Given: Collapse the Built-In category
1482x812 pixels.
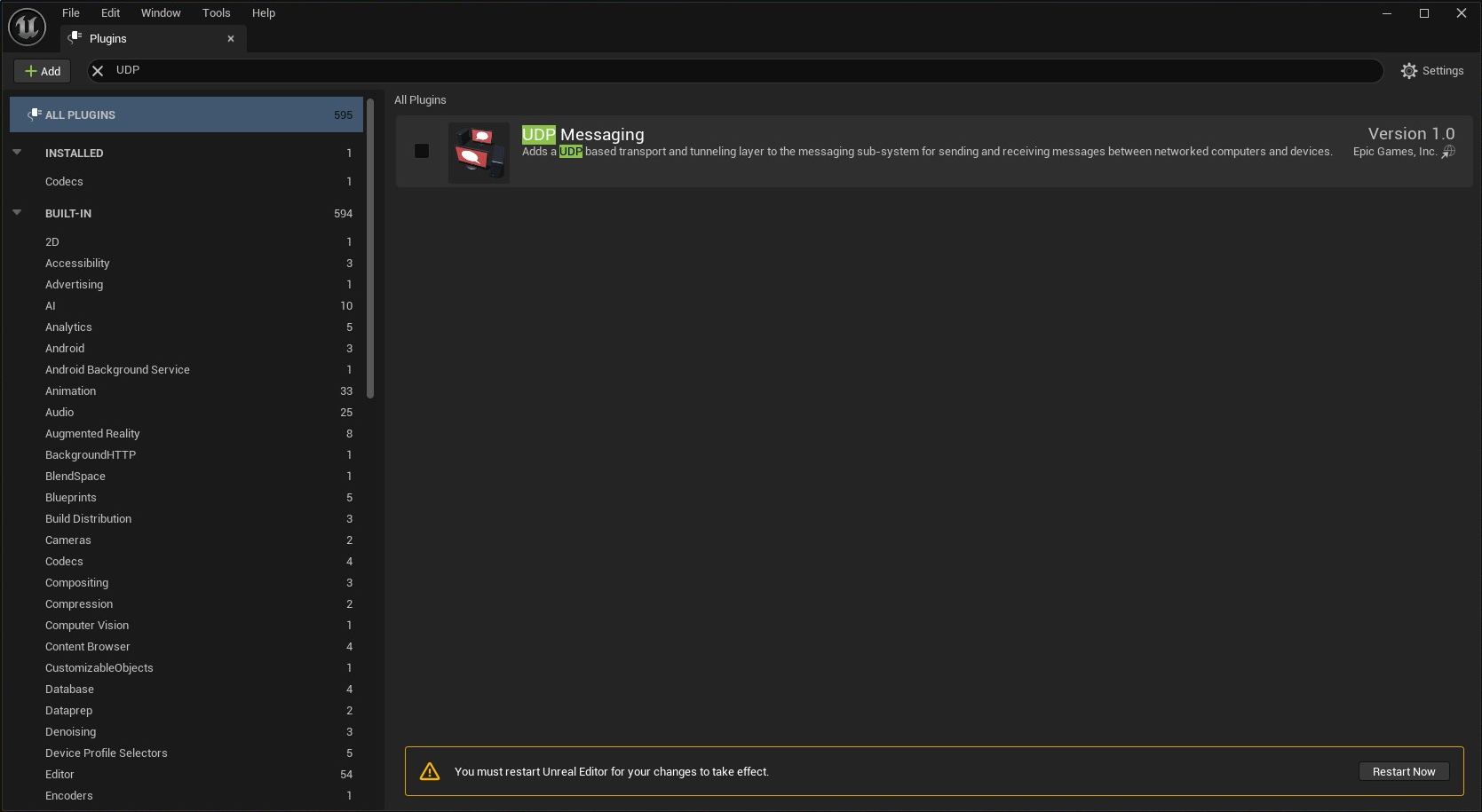Looking at the screenshot, I should 17,213.
